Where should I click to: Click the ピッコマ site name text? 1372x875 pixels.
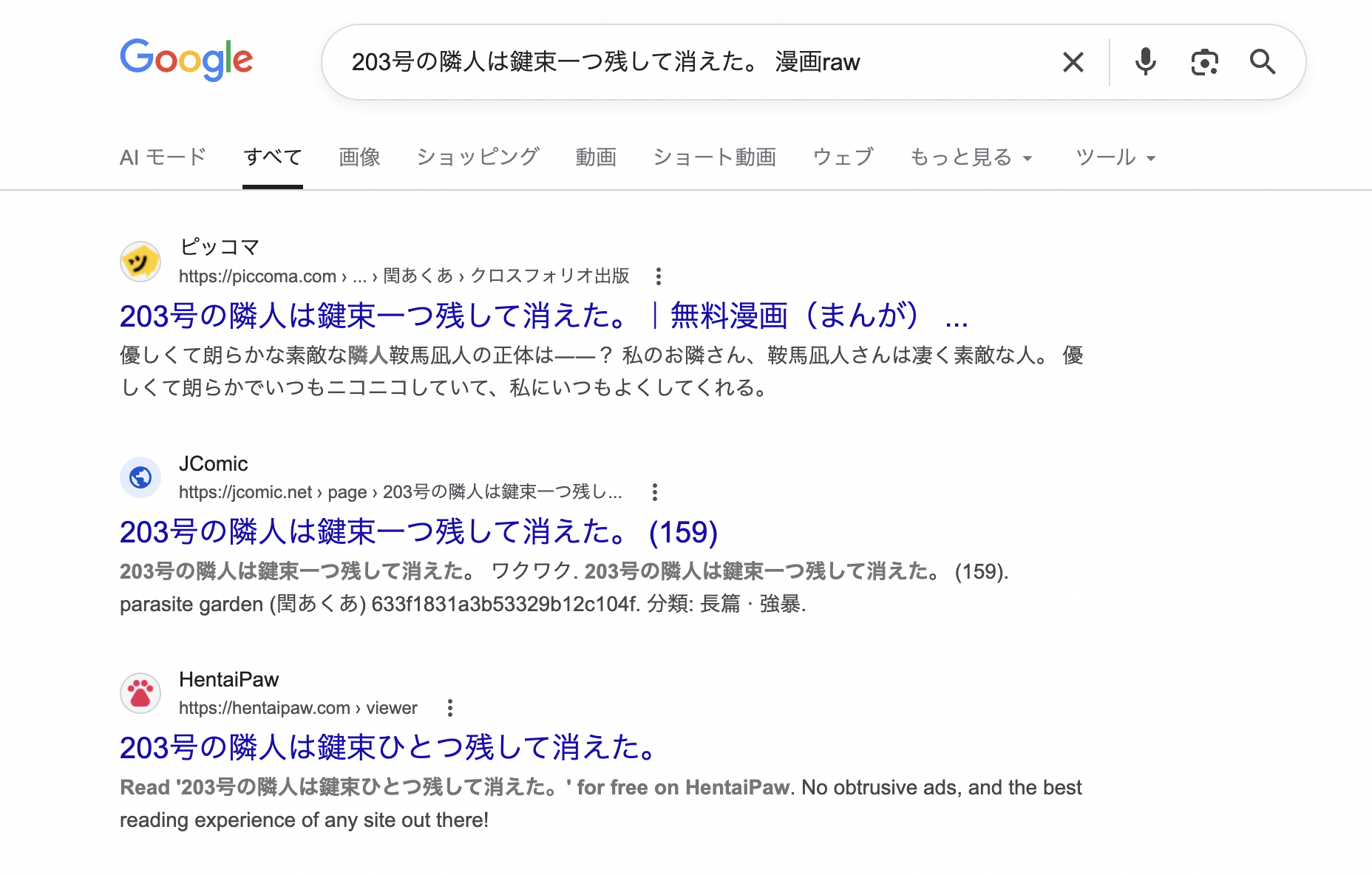coord(220,247)
